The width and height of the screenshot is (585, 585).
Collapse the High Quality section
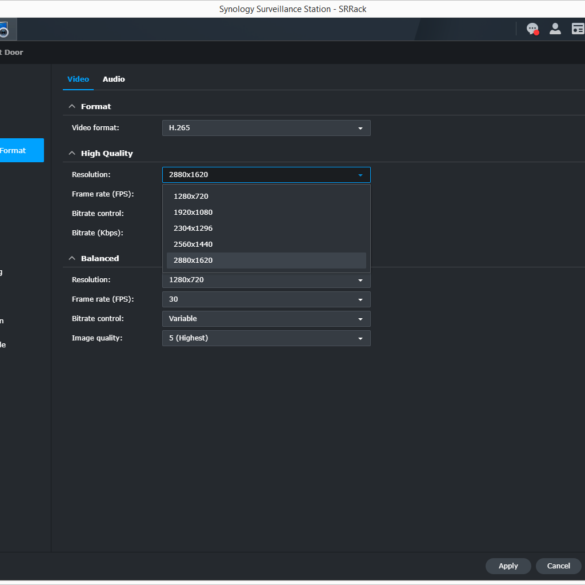pyautogui.click(x=72, y=153)
